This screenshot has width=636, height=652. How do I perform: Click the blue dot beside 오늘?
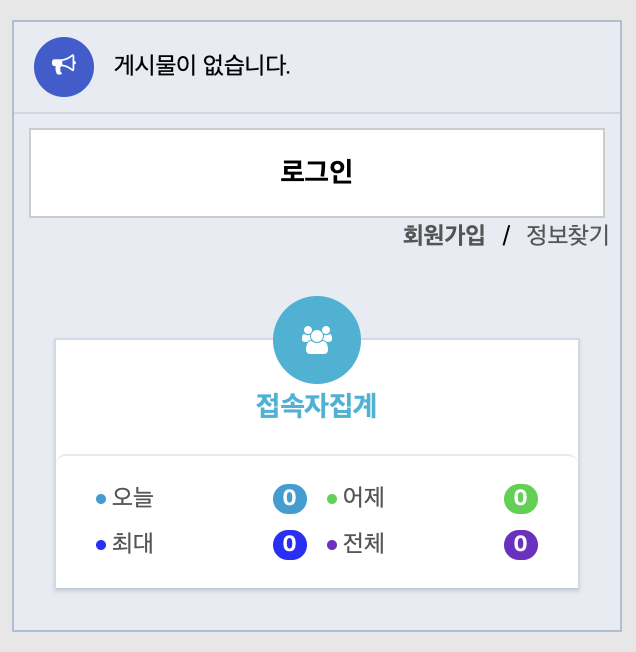(100, 498)
